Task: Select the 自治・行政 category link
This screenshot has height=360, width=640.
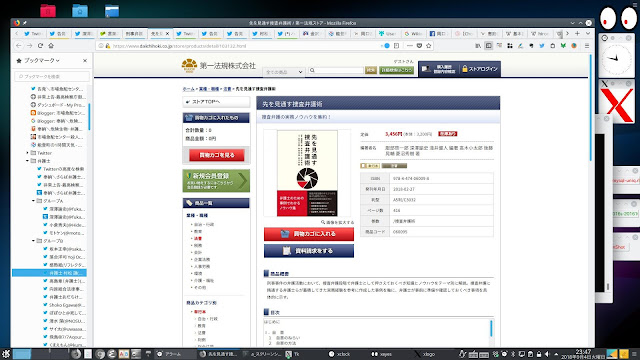Action: [204, 224]
